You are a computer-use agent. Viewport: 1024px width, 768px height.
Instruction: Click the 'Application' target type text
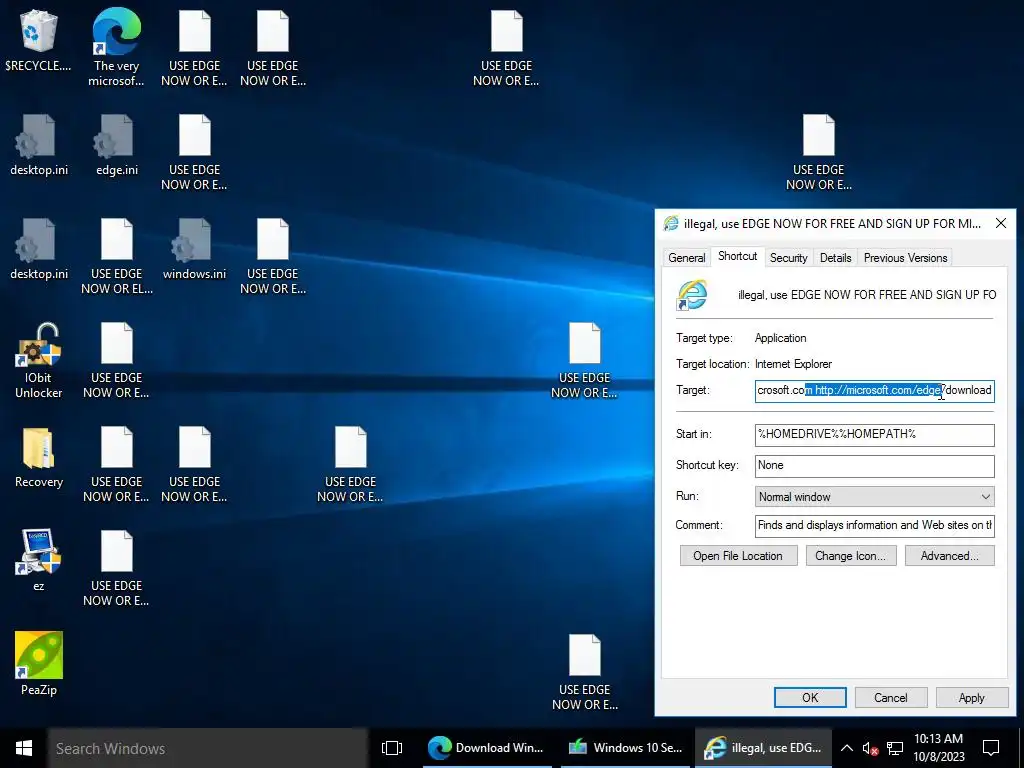[x=780, y=338]
